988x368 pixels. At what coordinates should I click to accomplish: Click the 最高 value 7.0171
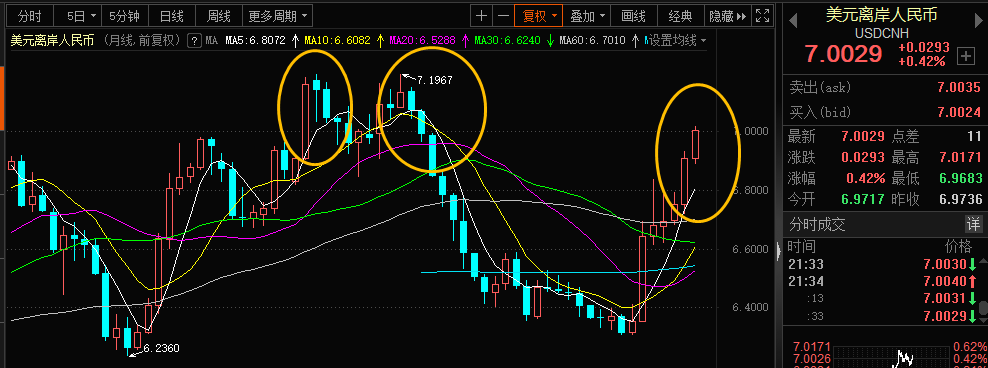[960, 157]
